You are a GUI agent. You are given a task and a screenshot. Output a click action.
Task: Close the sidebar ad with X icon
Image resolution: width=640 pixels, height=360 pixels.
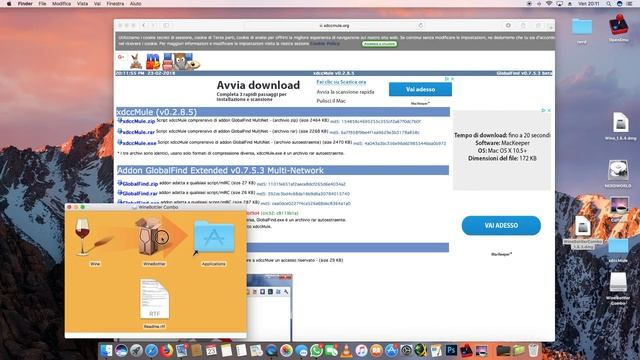coord(549,110)
